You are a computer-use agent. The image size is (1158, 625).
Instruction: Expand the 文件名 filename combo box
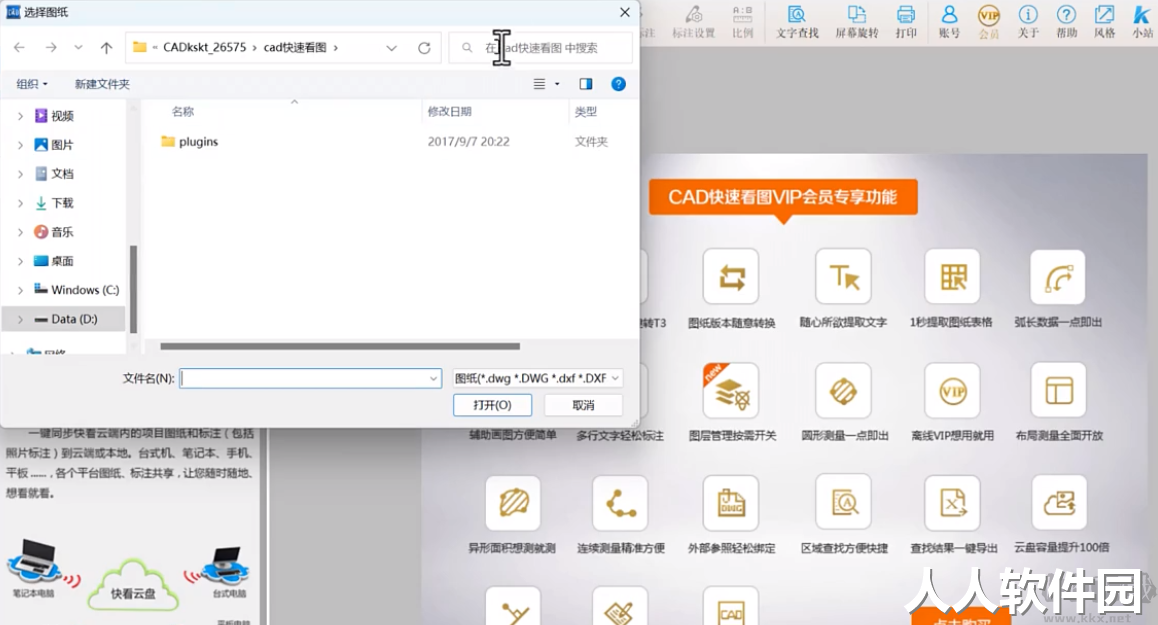(434, 378)
